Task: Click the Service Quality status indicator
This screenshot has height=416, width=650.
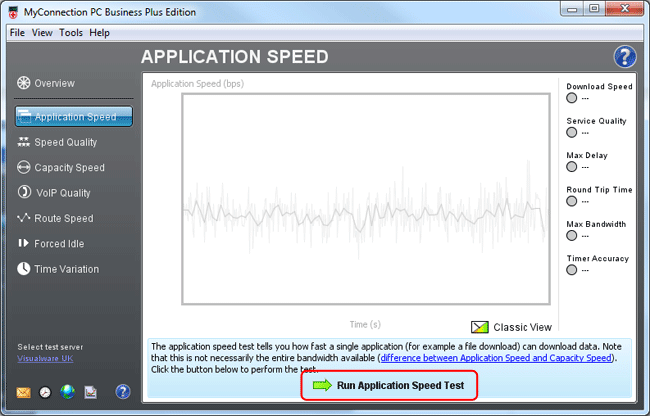Action: tap(572, 133)
